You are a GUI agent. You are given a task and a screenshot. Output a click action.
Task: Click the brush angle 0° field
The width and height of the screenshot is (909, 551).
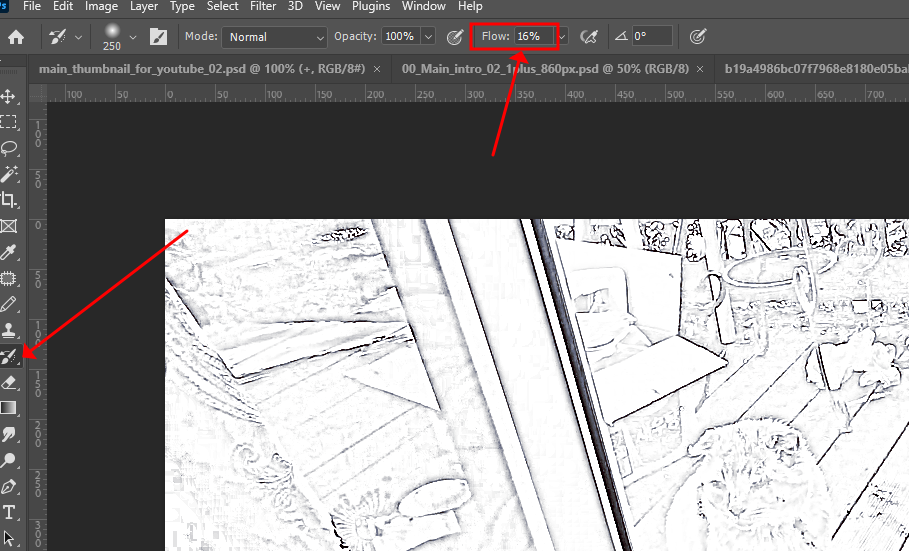click(652, 37)
